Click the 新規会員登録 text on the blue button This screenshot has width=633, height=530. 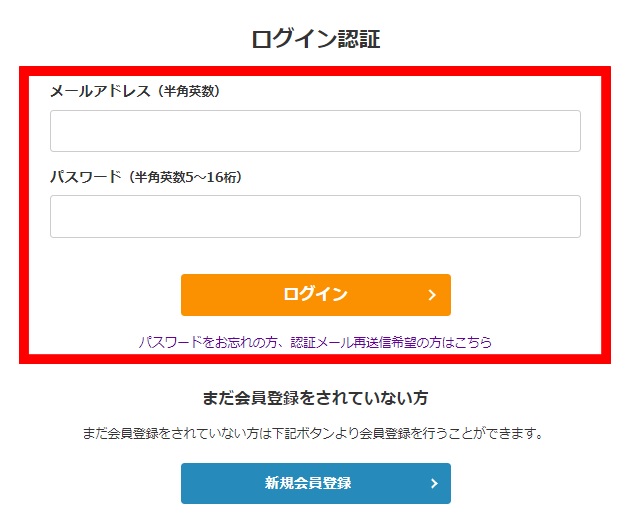pos(308,484)
